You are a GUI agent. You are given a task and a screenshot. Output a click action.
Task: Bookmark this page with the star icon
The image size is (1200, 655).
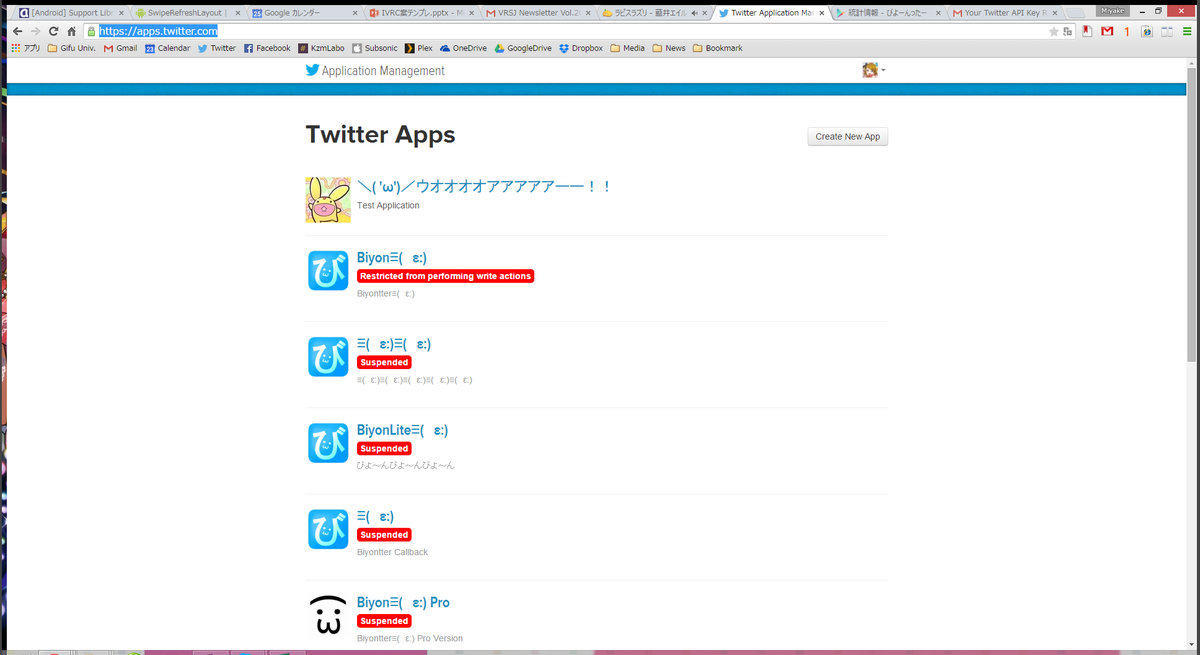(x=1053, y=31)
